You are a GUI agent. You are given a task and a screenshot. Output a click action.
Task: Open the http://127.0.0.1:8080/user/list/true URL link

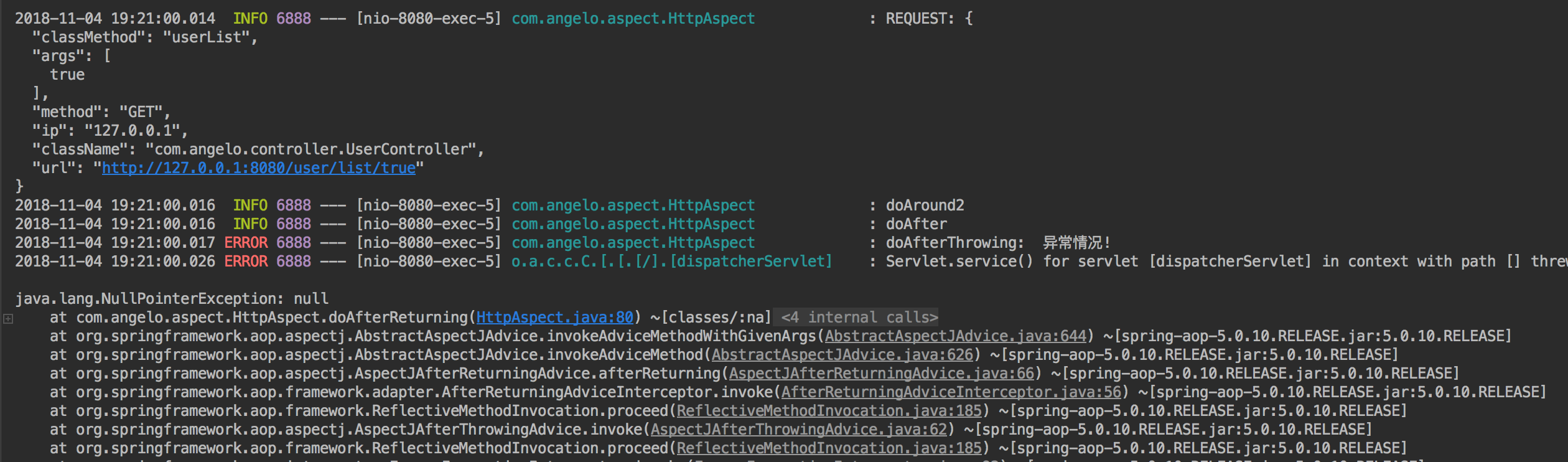click(259, 168)
